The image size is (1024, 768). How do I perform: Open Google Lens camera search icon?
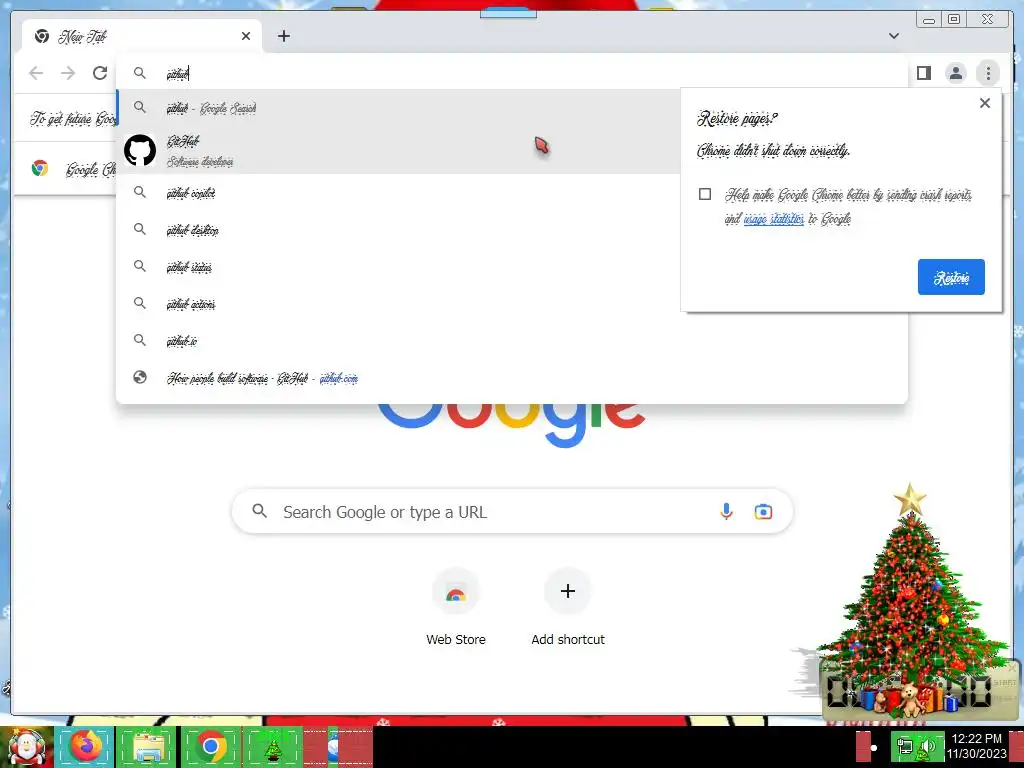763,512
